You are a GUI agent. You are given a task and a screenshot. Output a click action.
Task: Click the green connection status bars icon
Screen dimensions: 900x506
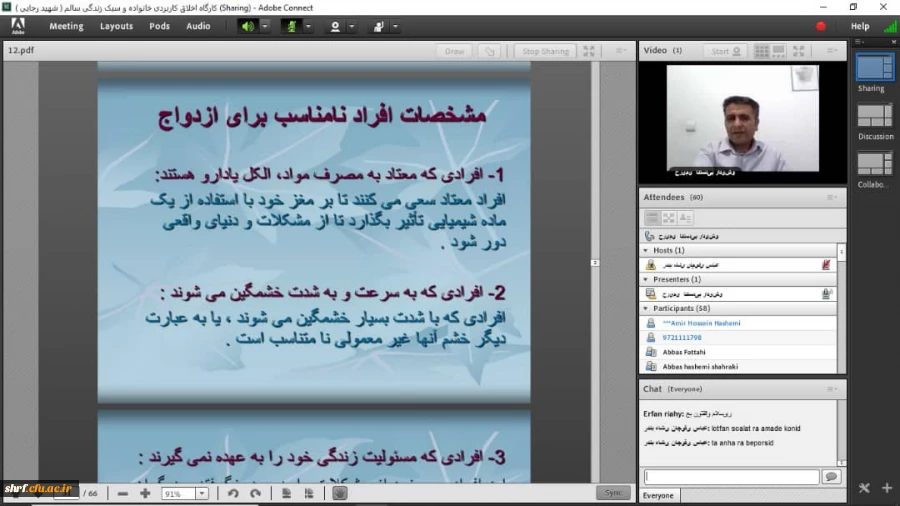[x=891, y=26]
